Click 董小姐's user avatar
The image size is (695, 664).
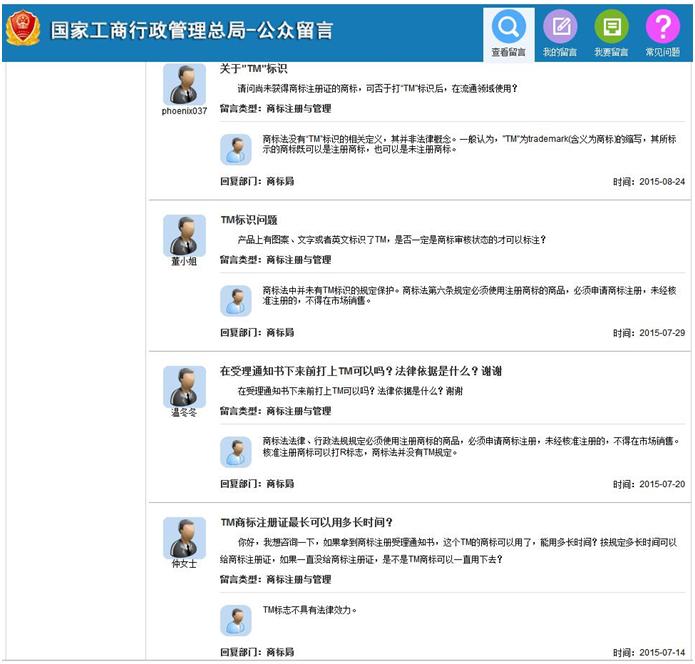pos(184,235)
